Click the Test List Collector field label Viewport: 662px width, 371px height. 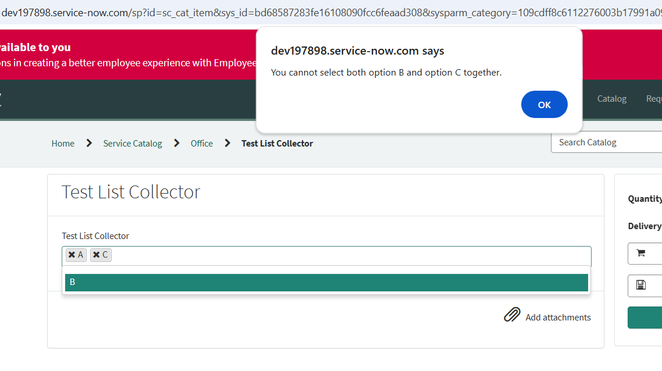(x=95, y=236)
